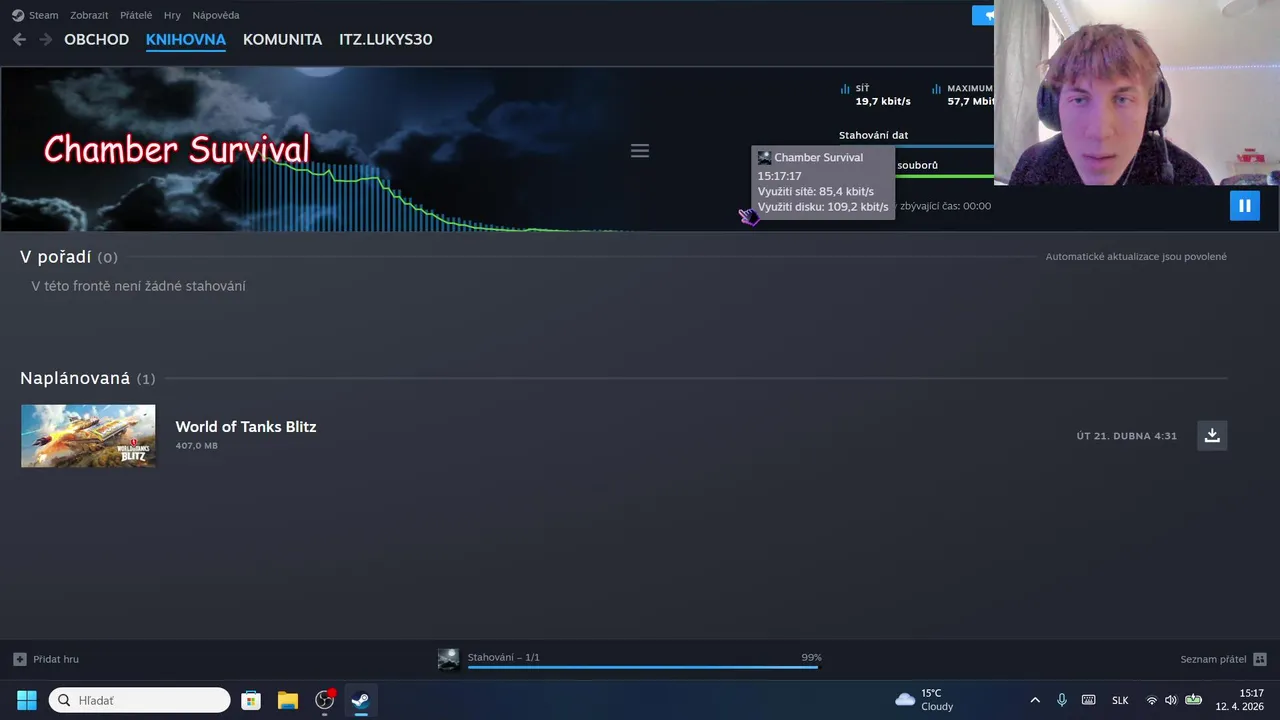Image resolution: width=1280 pixels, height=720 pixels.
Task: Open the Cloudy weather widget
Action: (925, 700)
